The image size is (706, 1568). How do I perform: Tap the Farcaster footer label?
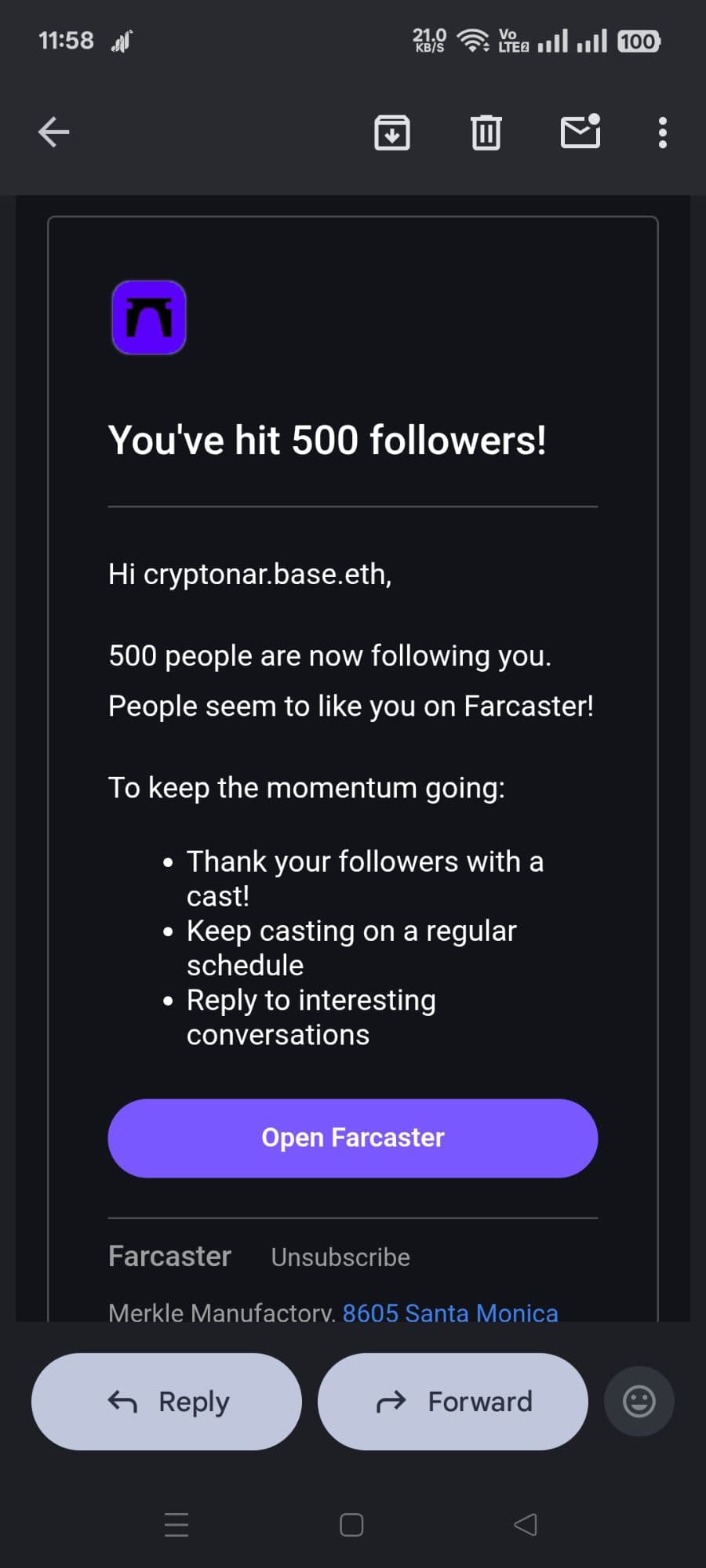click(x=169, y=1256)
